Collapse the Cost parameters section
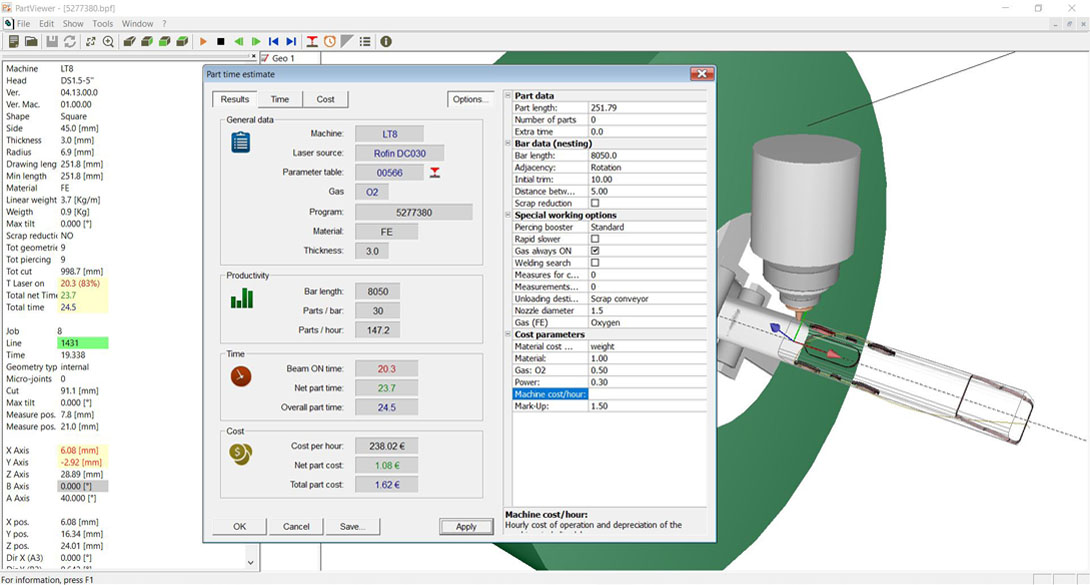 (x=507, y=335)
